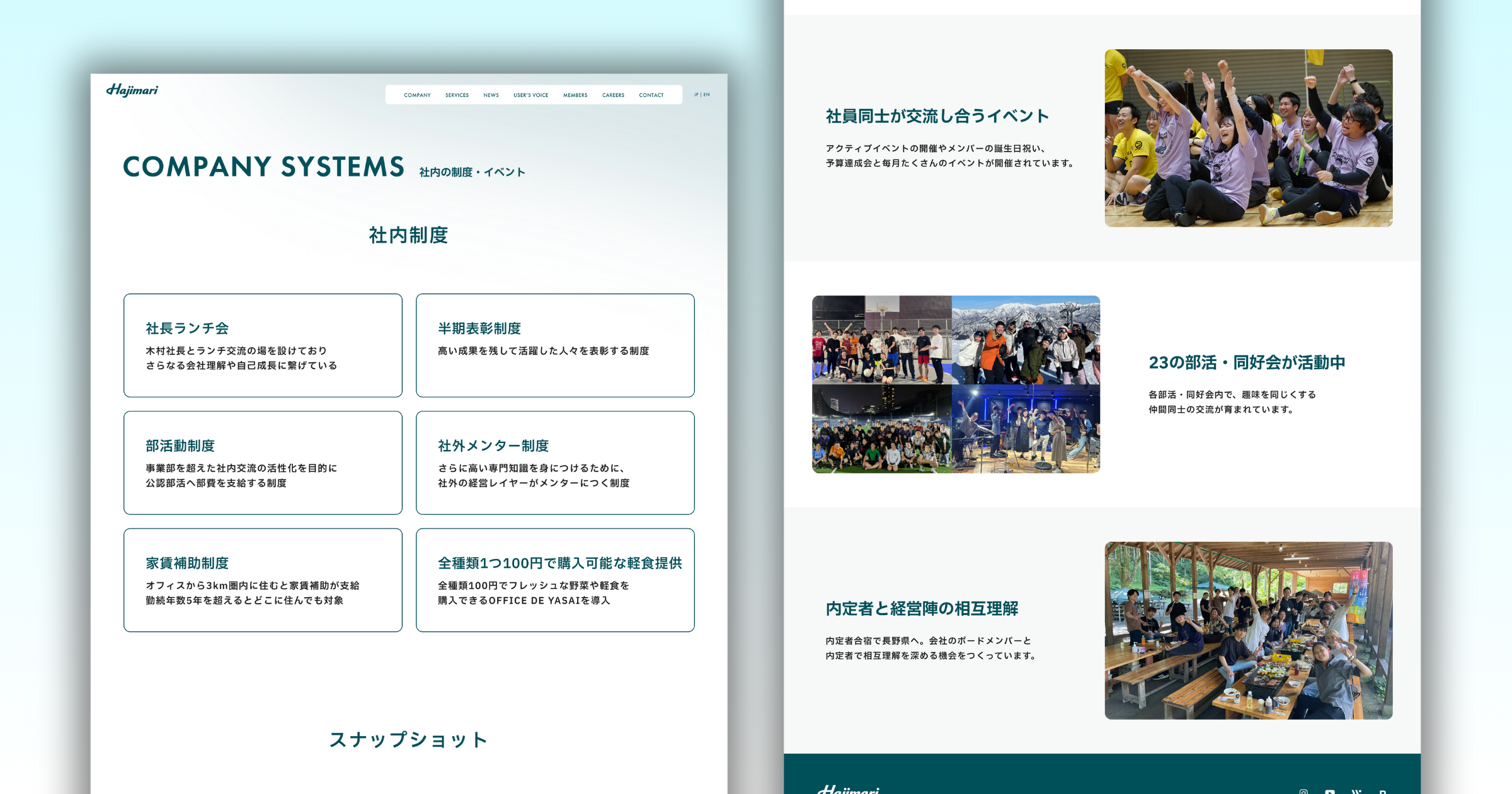Click the Hajimari logo in the footer
Screen dimensions: 1512x794
848,789
